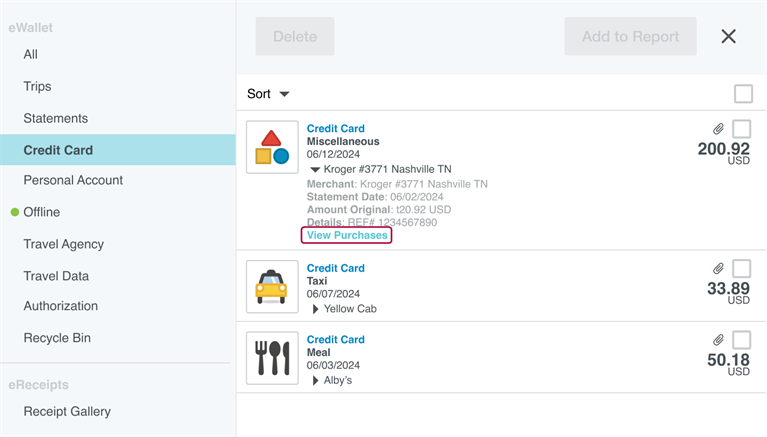The width and height of the screenshot is (767, 437).
Task: Click the Add to Report button
Action: 631,36
